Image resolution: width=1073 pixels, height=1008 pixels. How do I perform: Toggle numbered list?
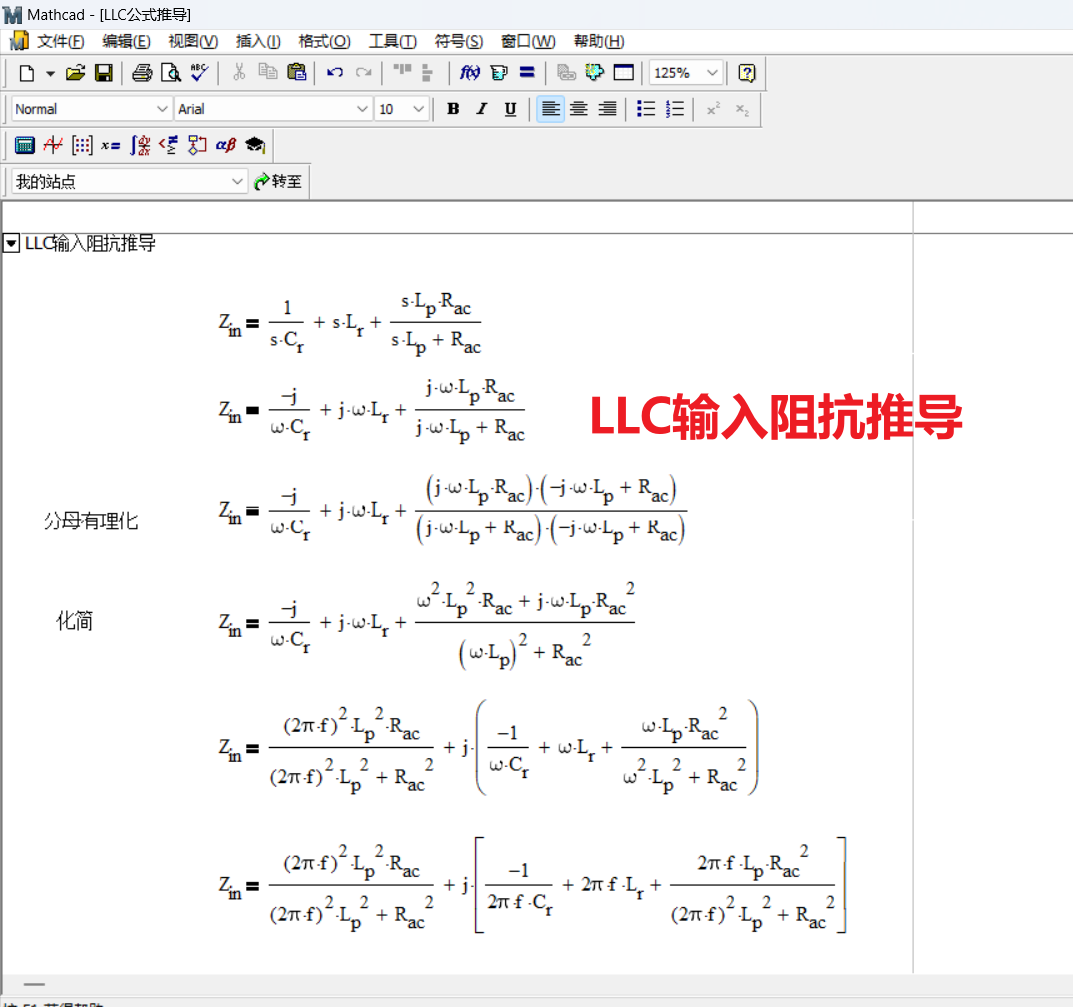[x=675, y=109]
